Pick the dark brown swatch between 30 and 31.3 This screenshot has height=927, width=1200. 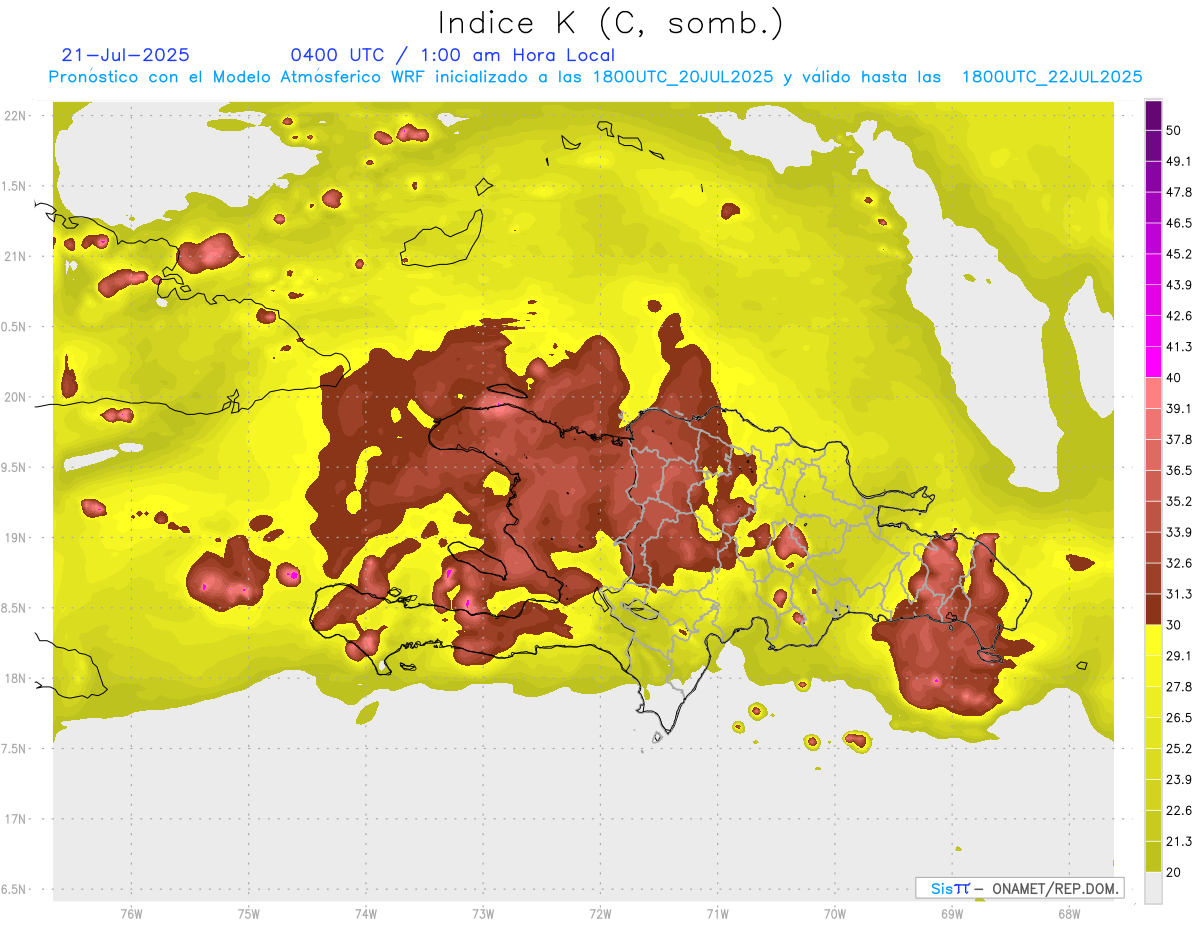click(1153, 609)
